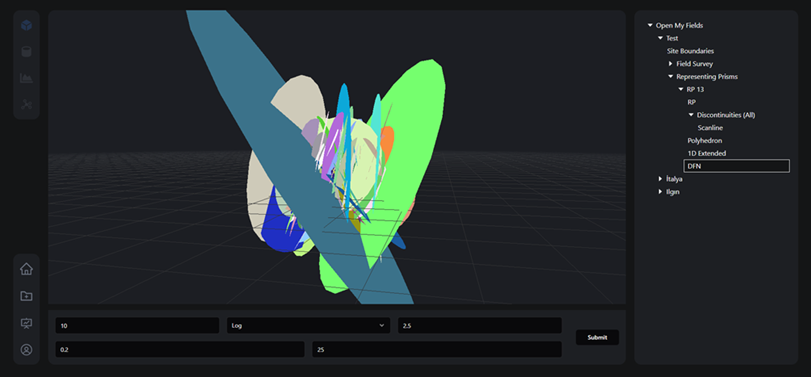This screenshot has width=811, height=377.
Task: Collapse the Discontinuities (All) node
Action: point(691,115)
